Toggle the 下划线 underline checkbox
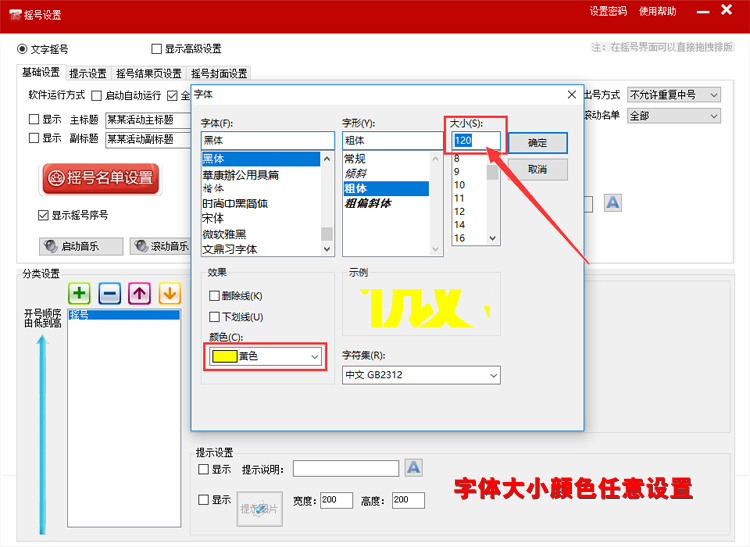The width and height of the screenshot is (750, 547). 215,317
